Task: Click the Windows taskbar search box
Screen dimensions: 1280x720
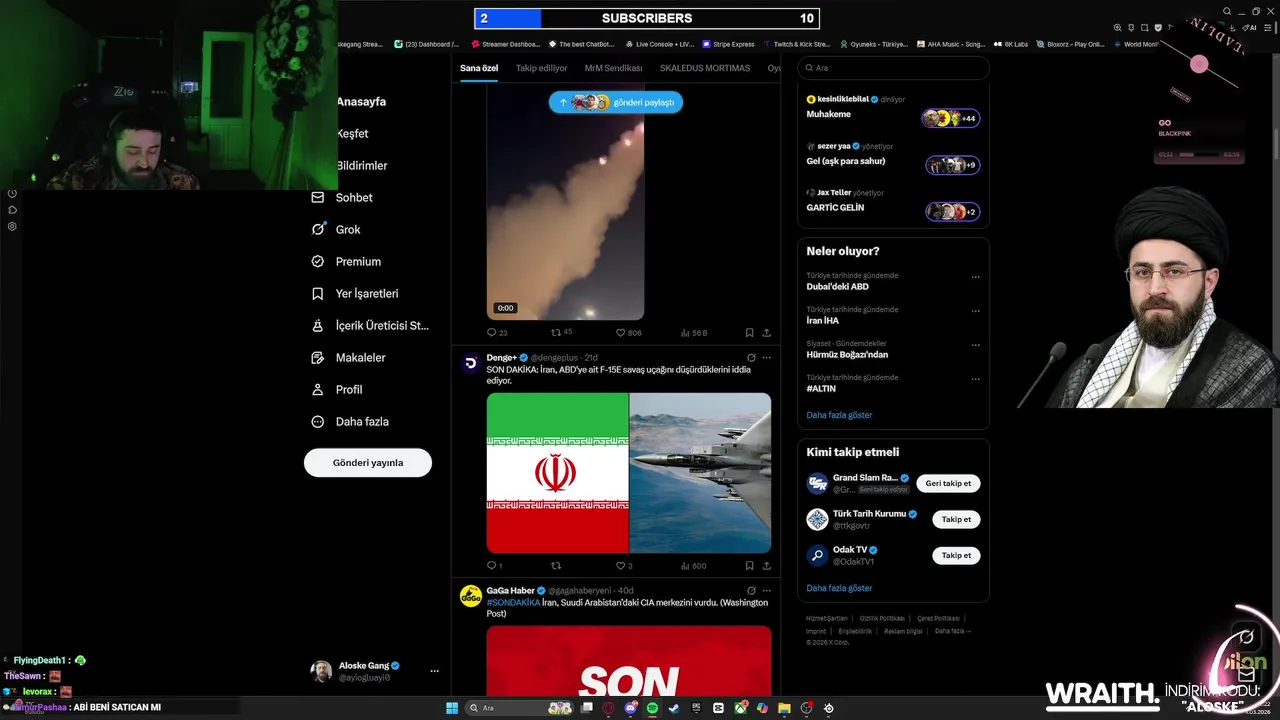Action: [518, 708]
